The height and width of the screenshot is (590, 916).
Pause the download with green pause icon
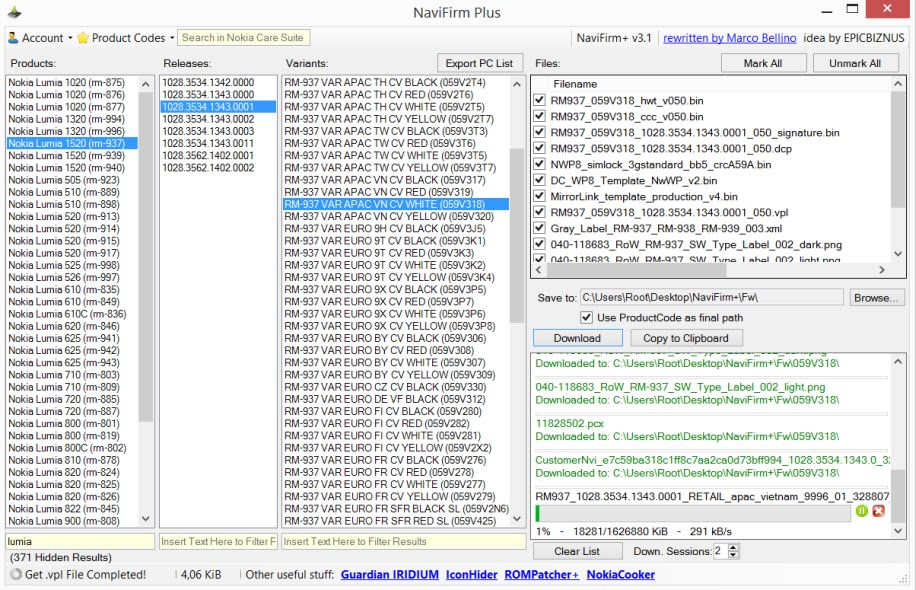(x=862, y=510)
